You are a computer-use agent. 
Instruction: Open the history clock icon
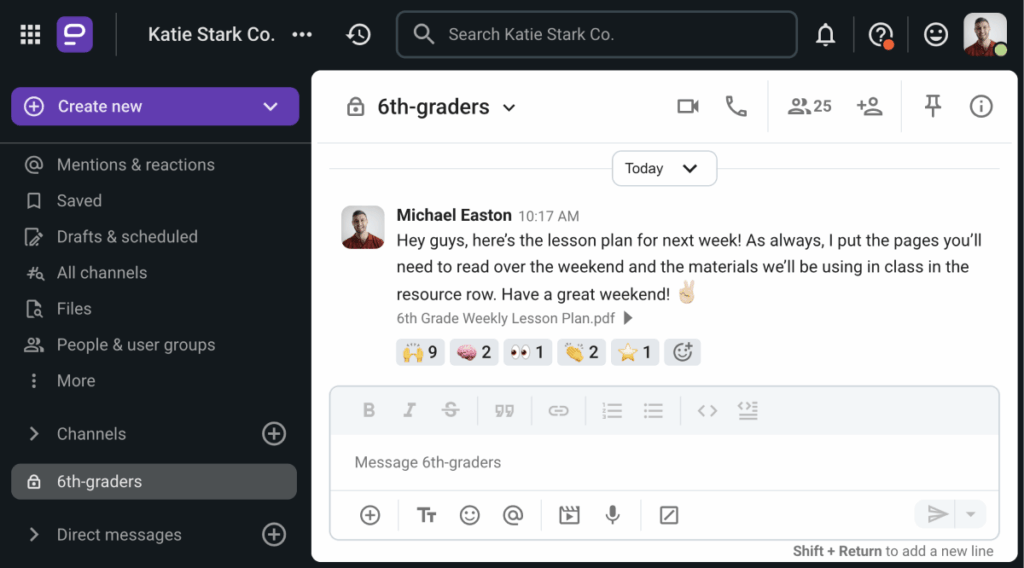[x=358, y=35]
